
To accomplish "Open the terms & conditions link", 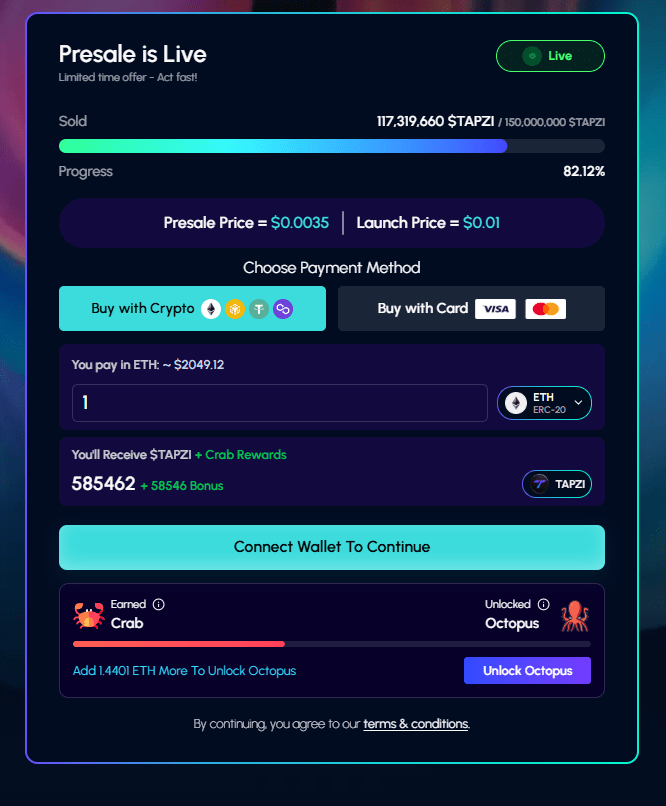I will pos(415,723).
